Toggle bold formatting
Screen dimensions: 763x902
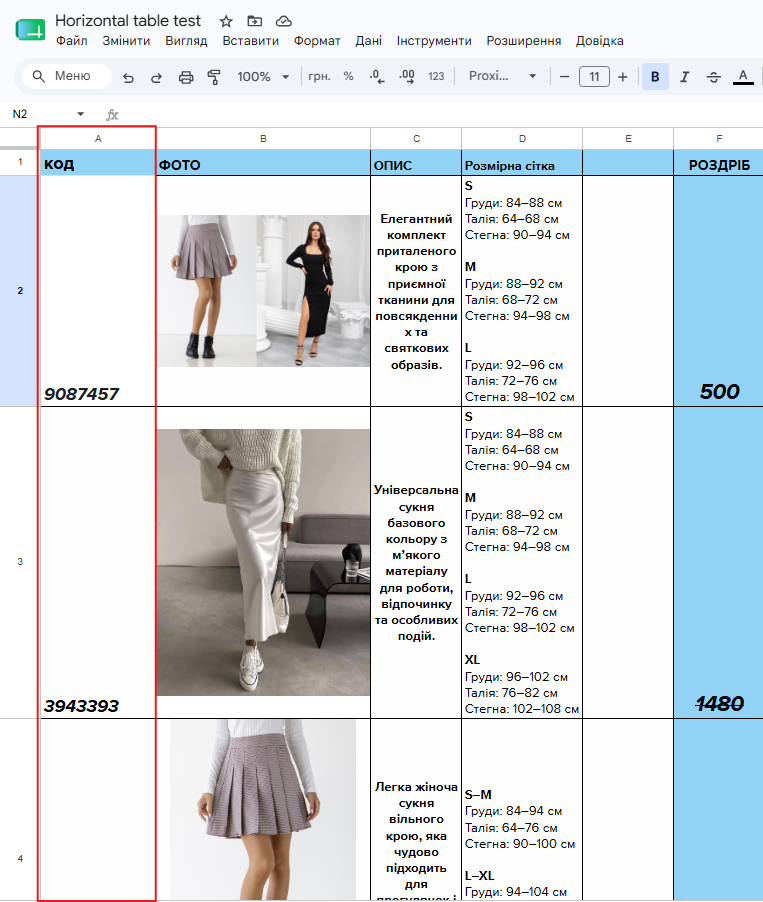coord(655,77)
